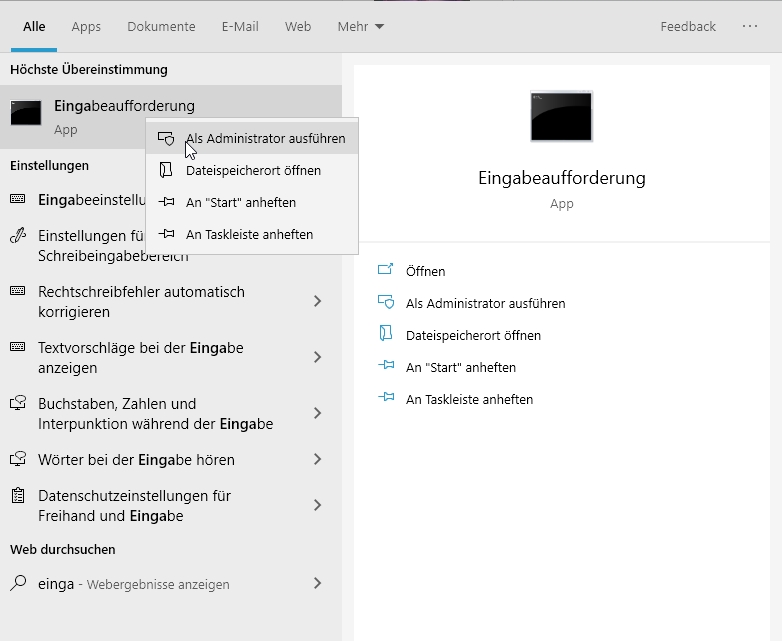Click shield icon in context menu

[166, 138]
